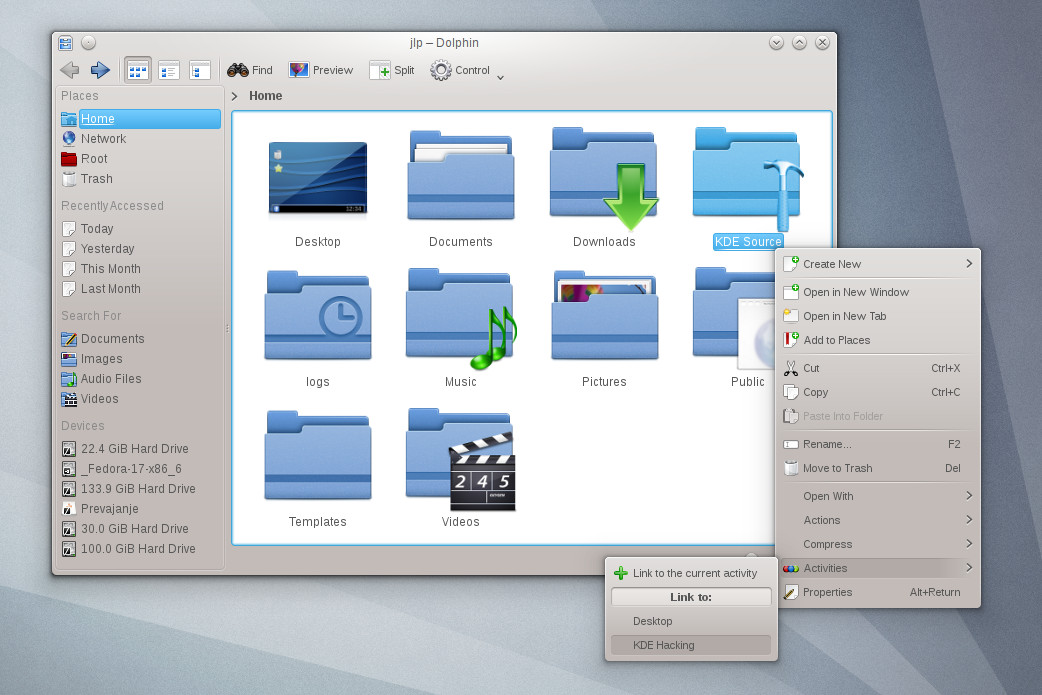Open Trash in Places panel
Viewport: 1042px width, 695px height.
140,179
